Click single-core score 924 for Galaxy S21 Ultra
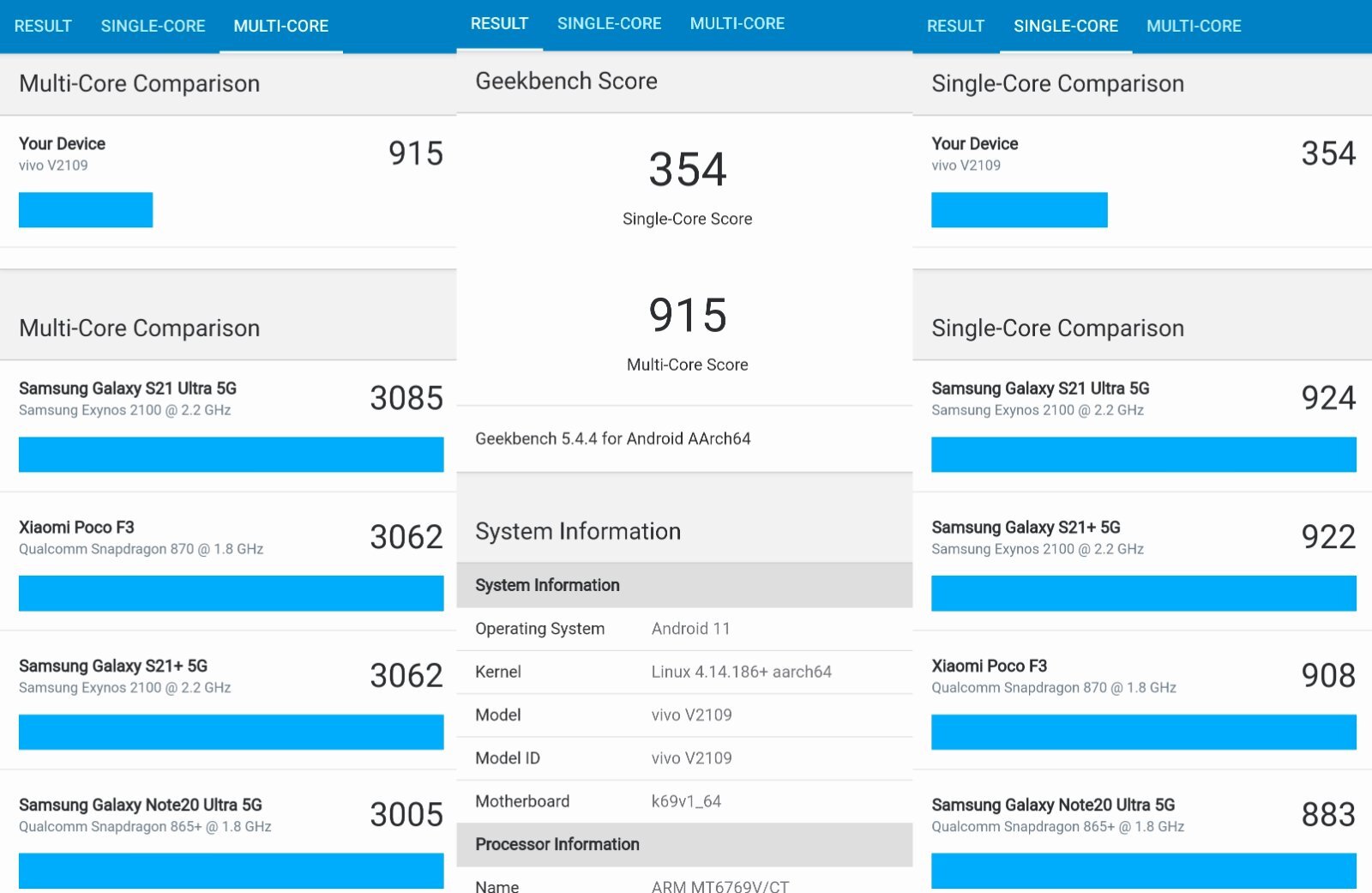This screenshot has width=1372, height=893. [x=1328, y=398]
